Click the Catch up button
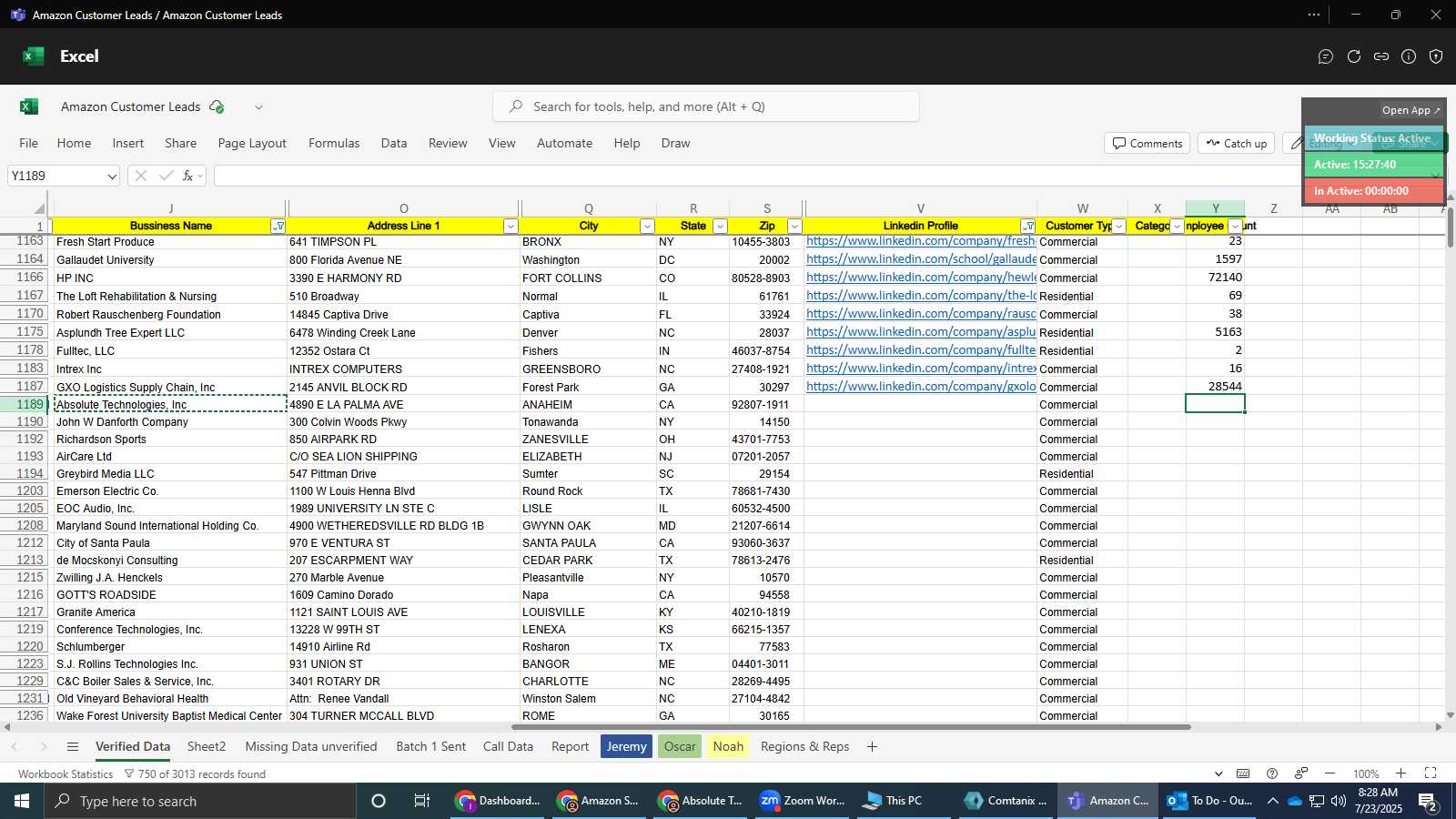The image size is (1456, 819). [x=1237, y=144]
